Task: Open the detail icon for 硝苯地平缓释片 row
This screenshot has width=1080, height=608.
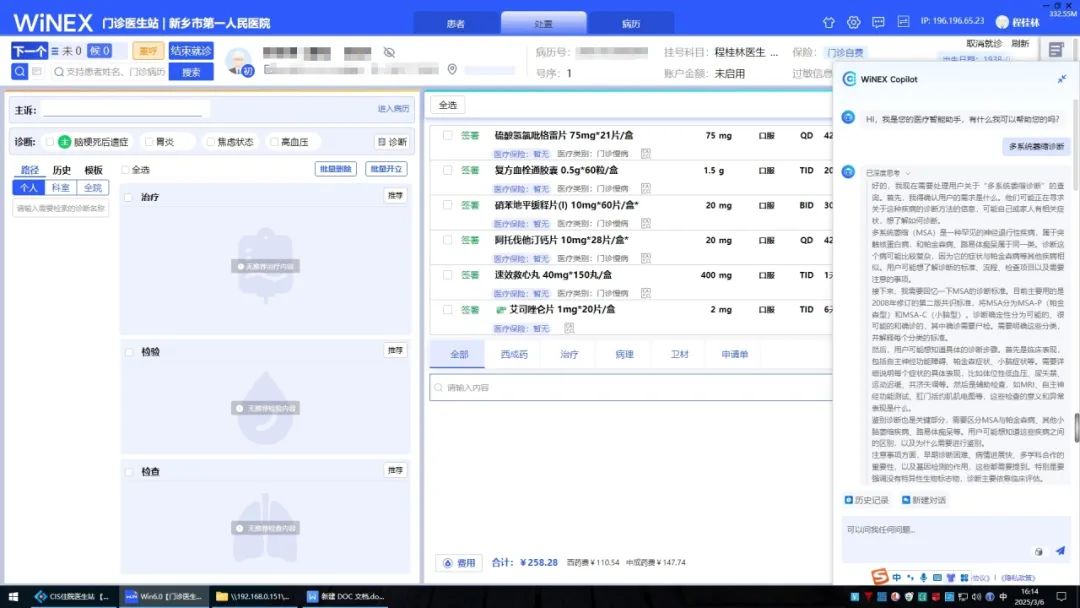Action: click(x=645, y=223)
